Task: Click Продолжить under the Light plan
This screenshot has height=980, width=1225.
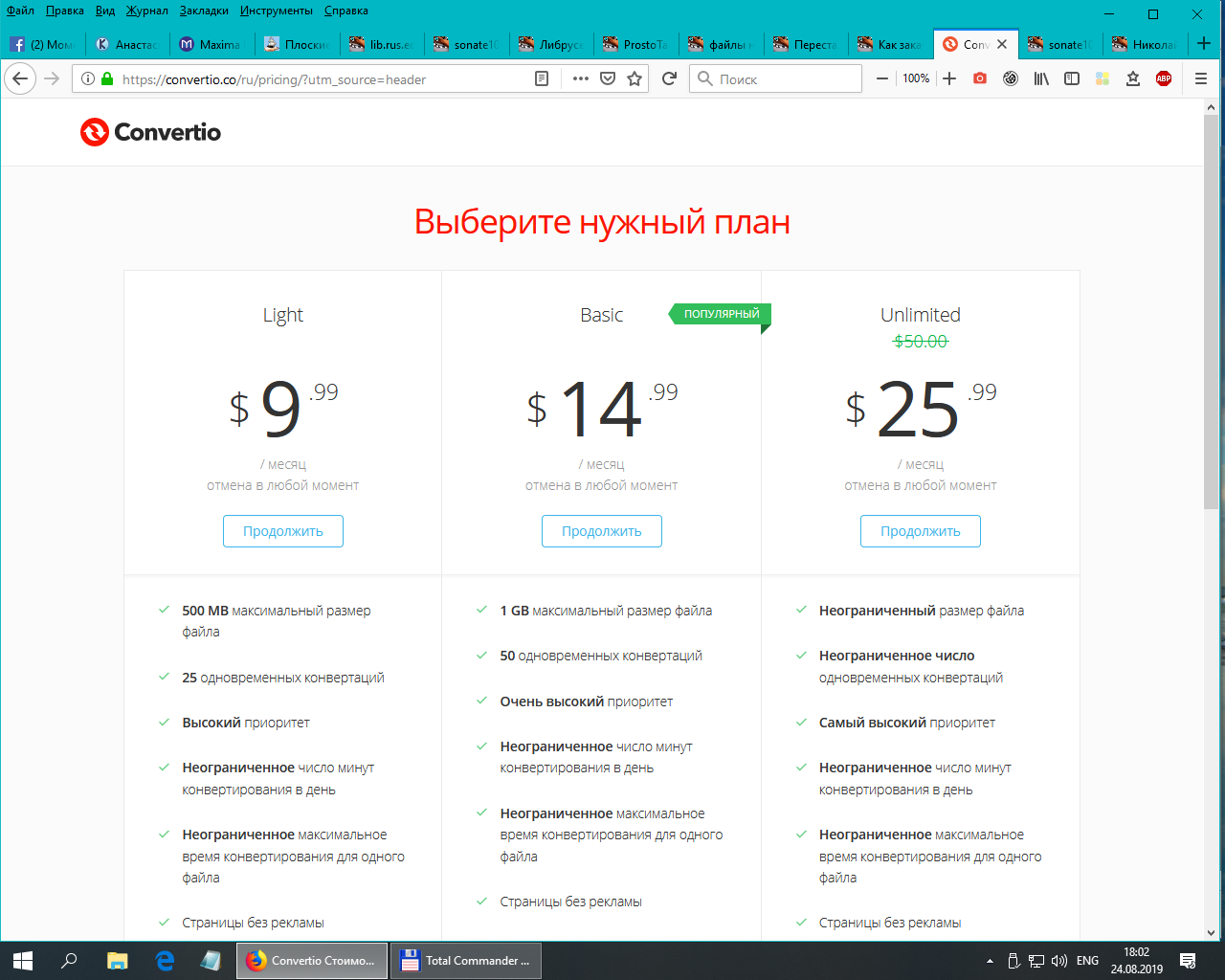Action: (x=283, y=531)
